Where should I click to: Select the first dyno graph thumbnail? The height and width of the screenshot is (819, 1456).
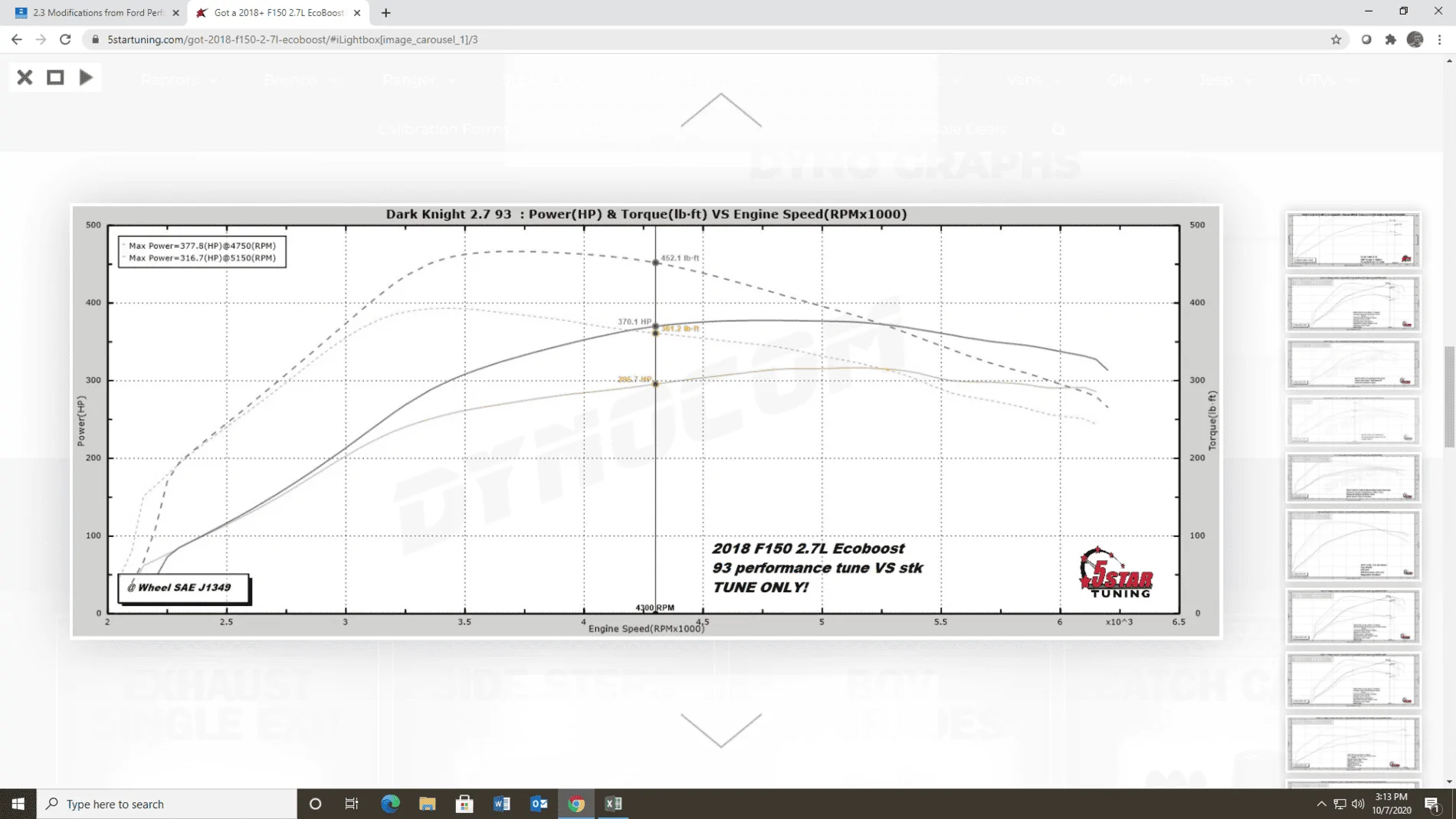[1353, 240]
